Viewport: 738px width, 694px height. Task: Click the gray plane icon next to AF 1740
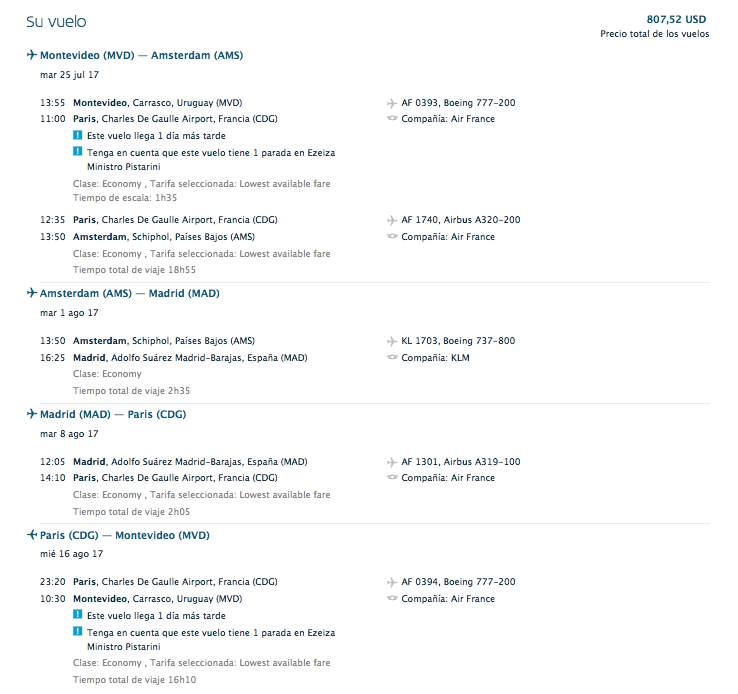point(392,220)
